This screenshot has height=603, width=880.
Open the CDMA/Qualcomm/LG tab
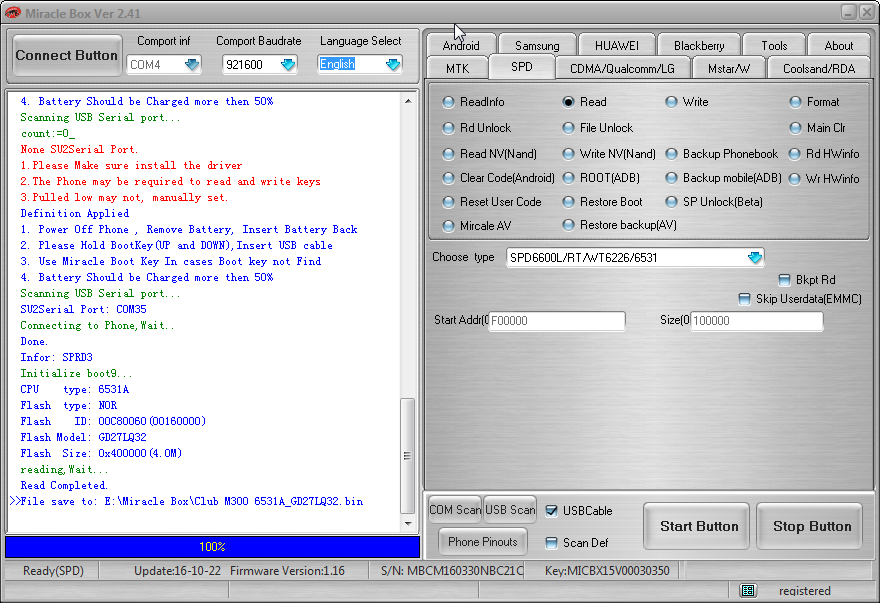pyautogui.click(x=622, y=68)
